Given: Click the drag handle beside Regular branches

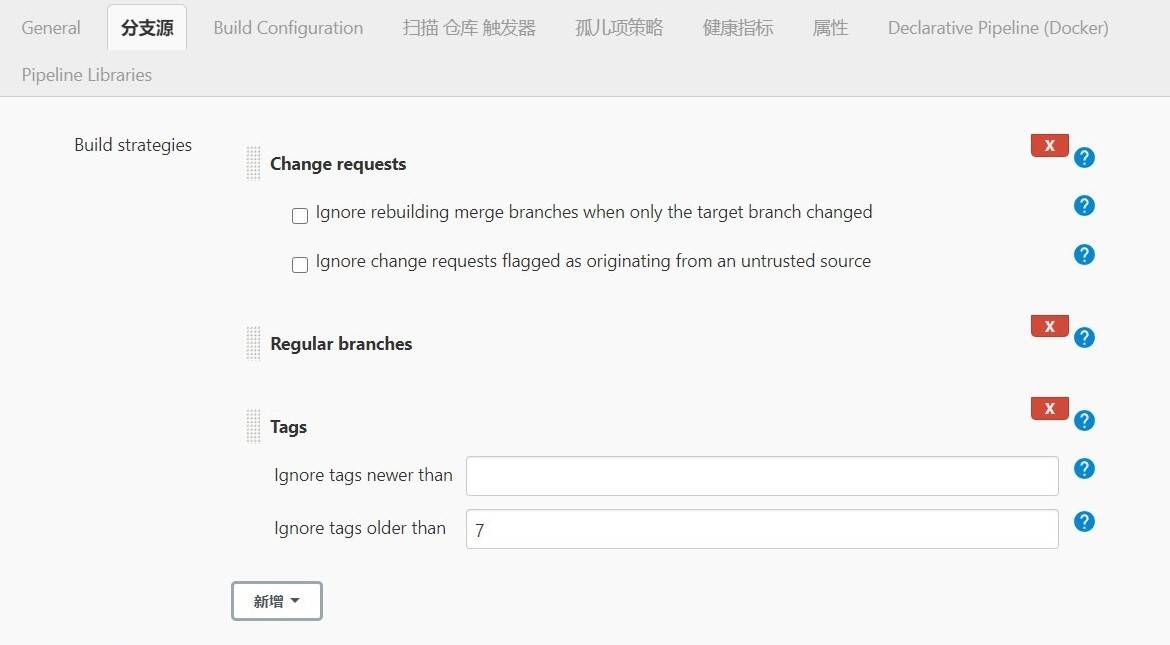Looking at the screenshot, I should (253, 343).
